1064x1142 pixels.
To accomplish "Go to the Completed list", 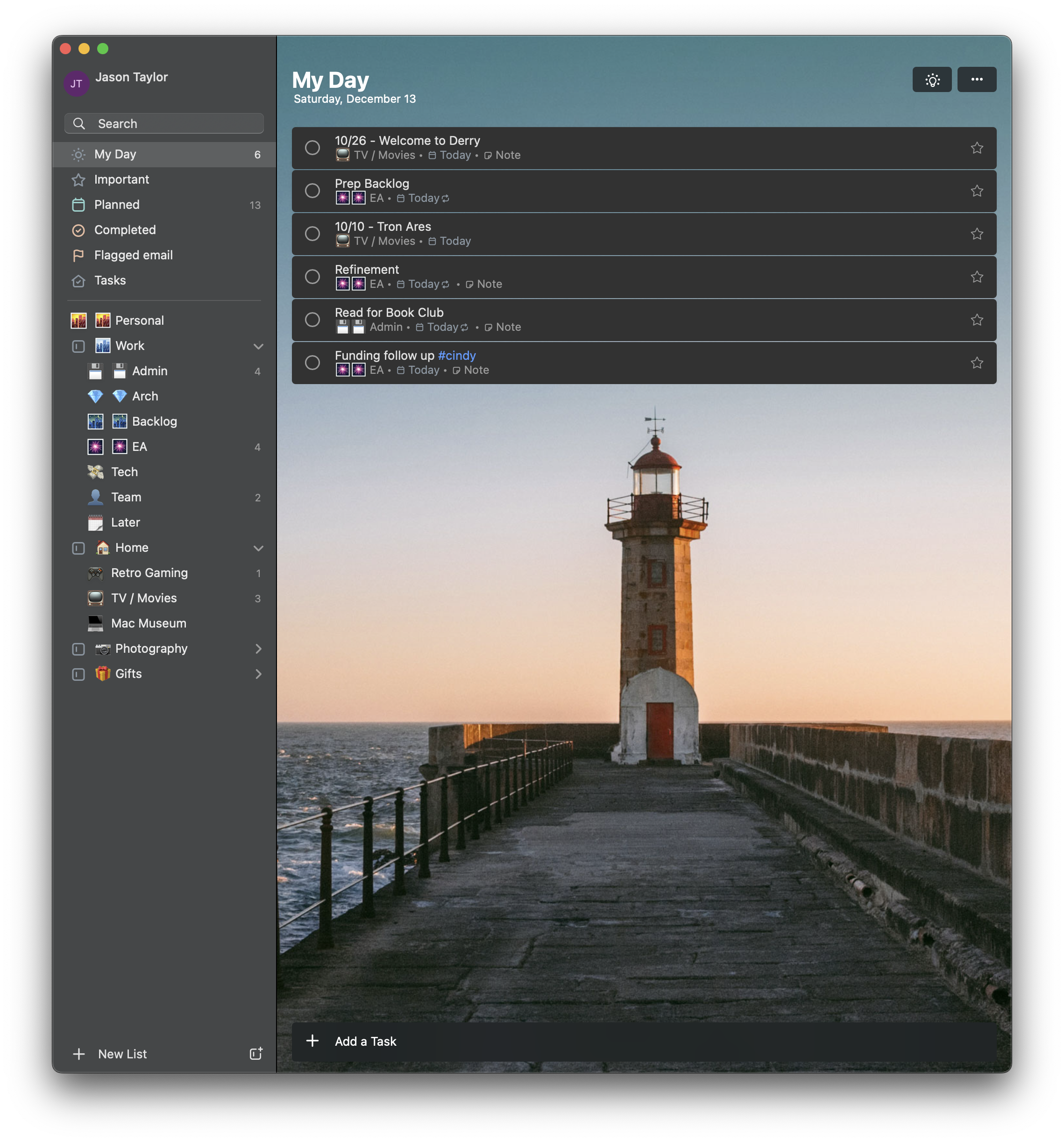I will 125,230.
